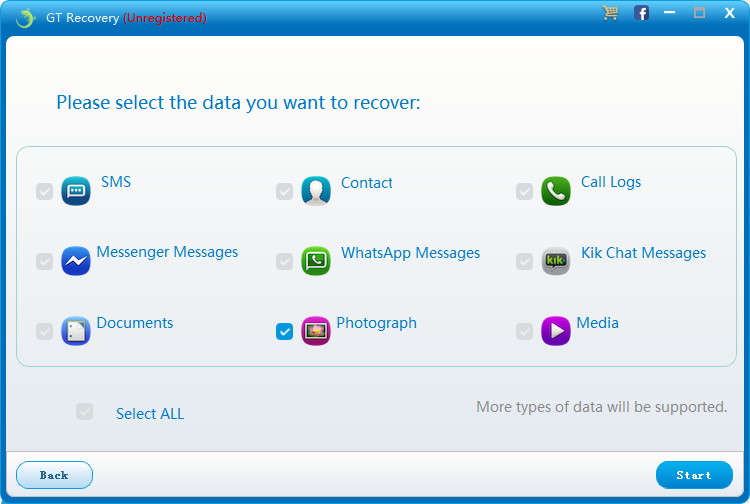Screen dimensions: 750x504
Task: Click the Kik Chat Messages label
Action: (x=643, y=253)
